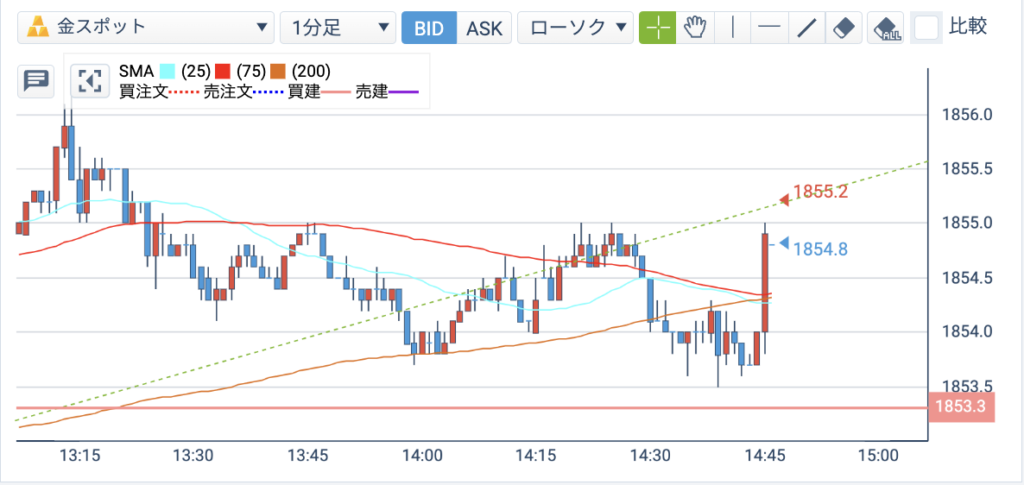Switch price display to ASK
The width and height of the screenshot is (1024, 485).
pyautogui.click(x=484, y=28)
